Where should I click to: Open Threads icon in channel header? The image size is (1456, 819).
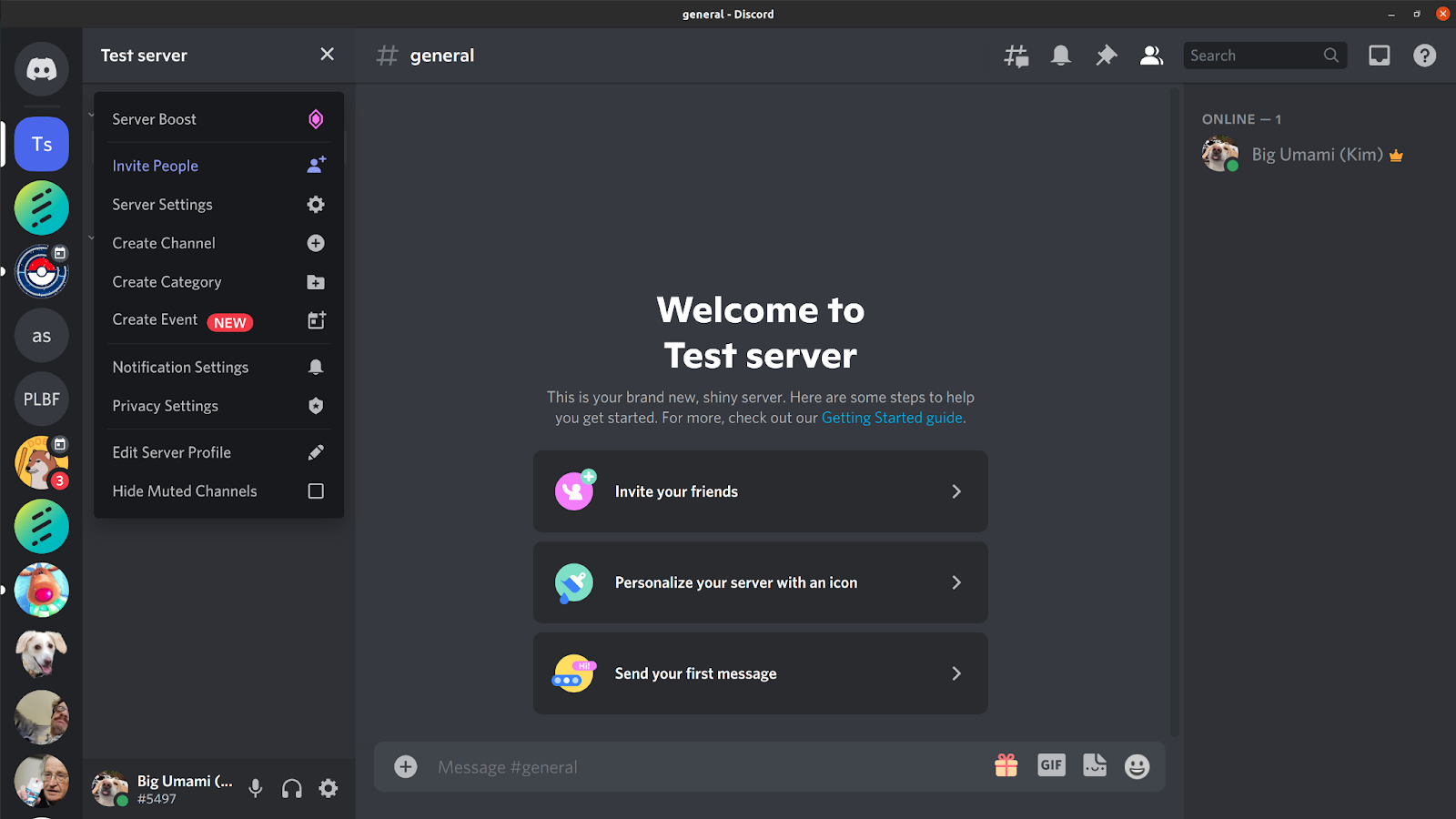pos(1016,56)
